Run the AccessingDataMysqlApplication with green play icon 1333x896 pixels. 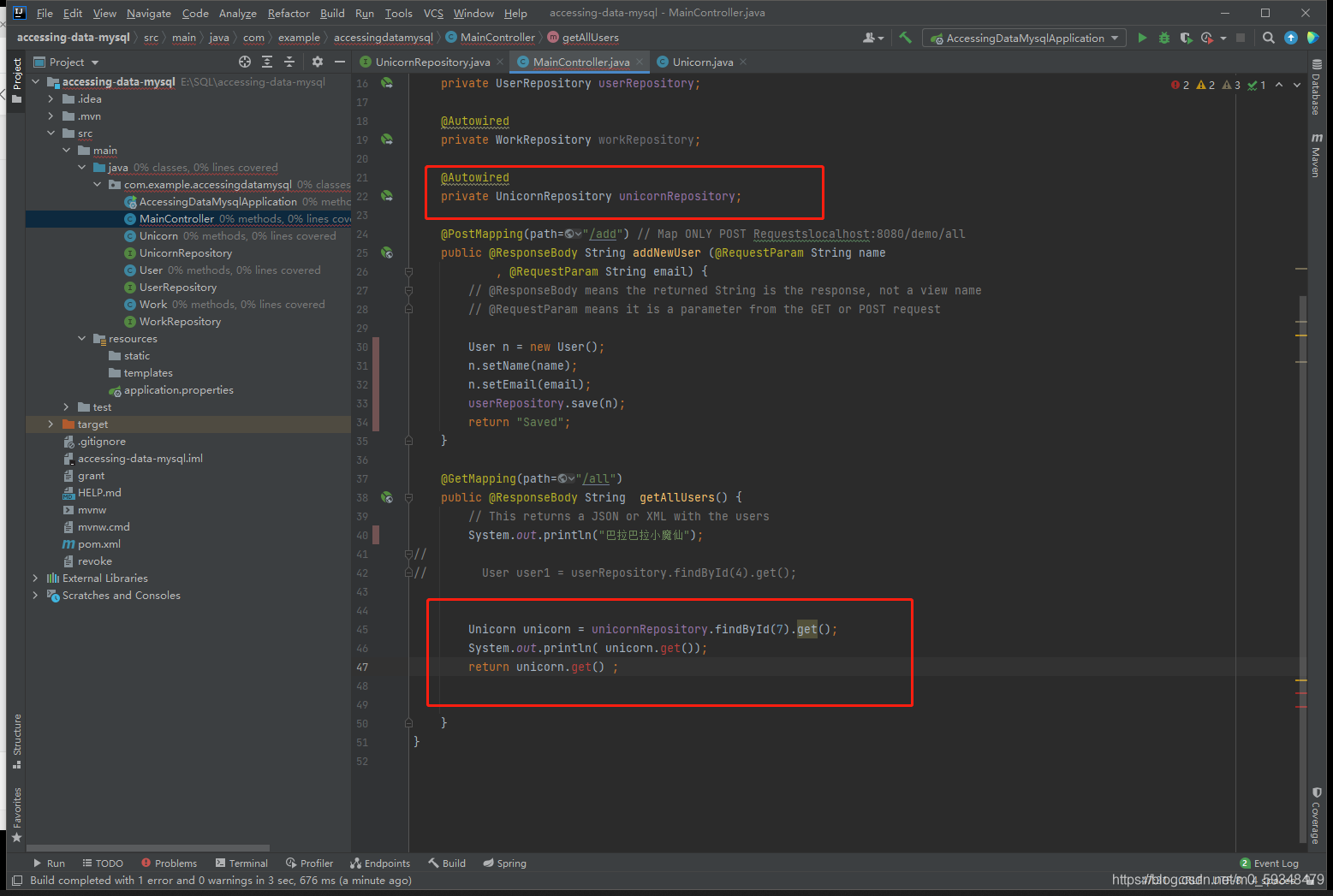(x=1142, y=38)
